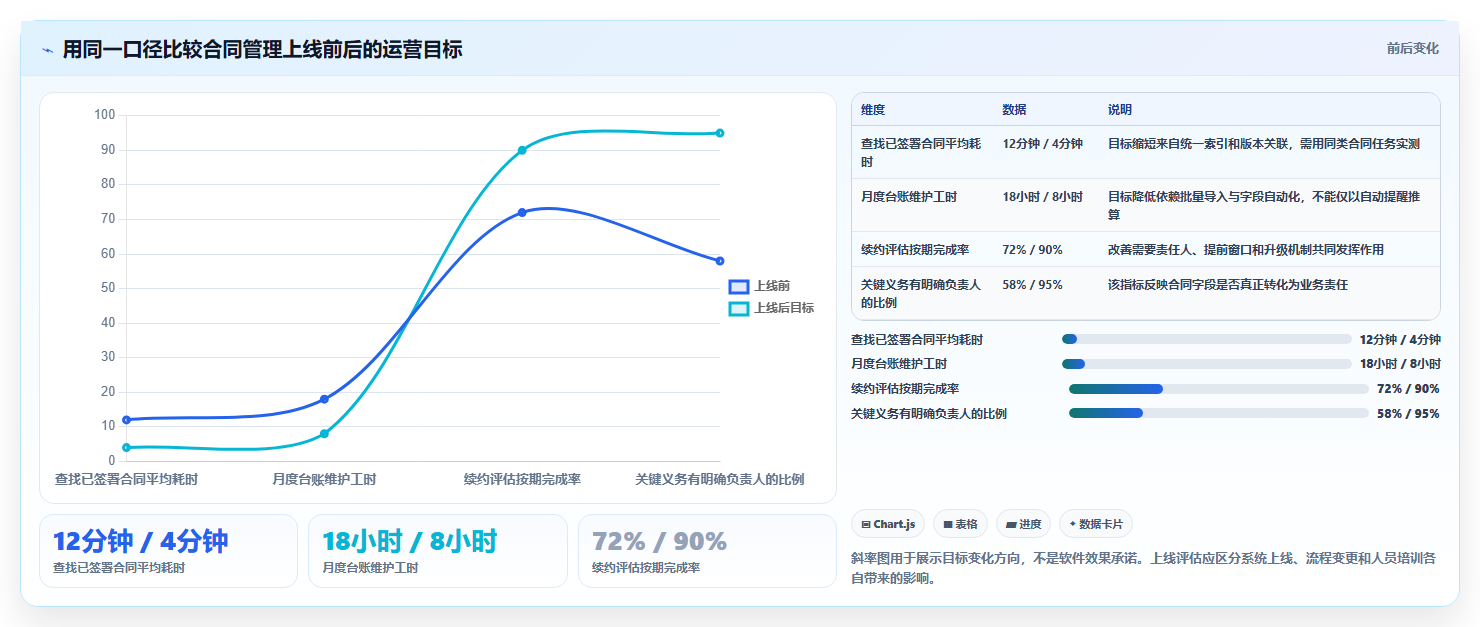Click the 12分钟 / 4分钟 value beside the progress bar
The height and width of the screenshot is (627, 1480).
(x=1400, y=339)
